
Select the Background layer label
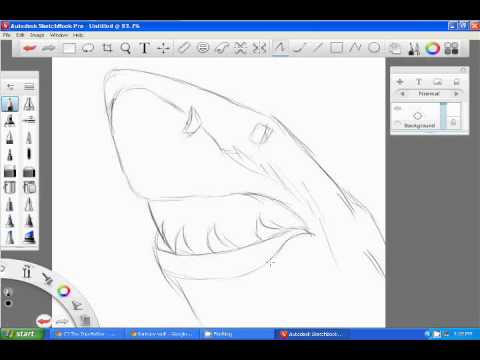coord(419,126)
